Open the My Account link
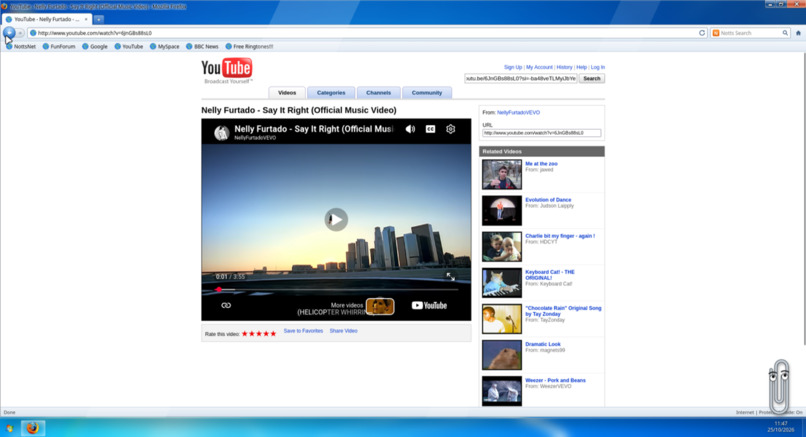806x437 pixels. (539, 67)
